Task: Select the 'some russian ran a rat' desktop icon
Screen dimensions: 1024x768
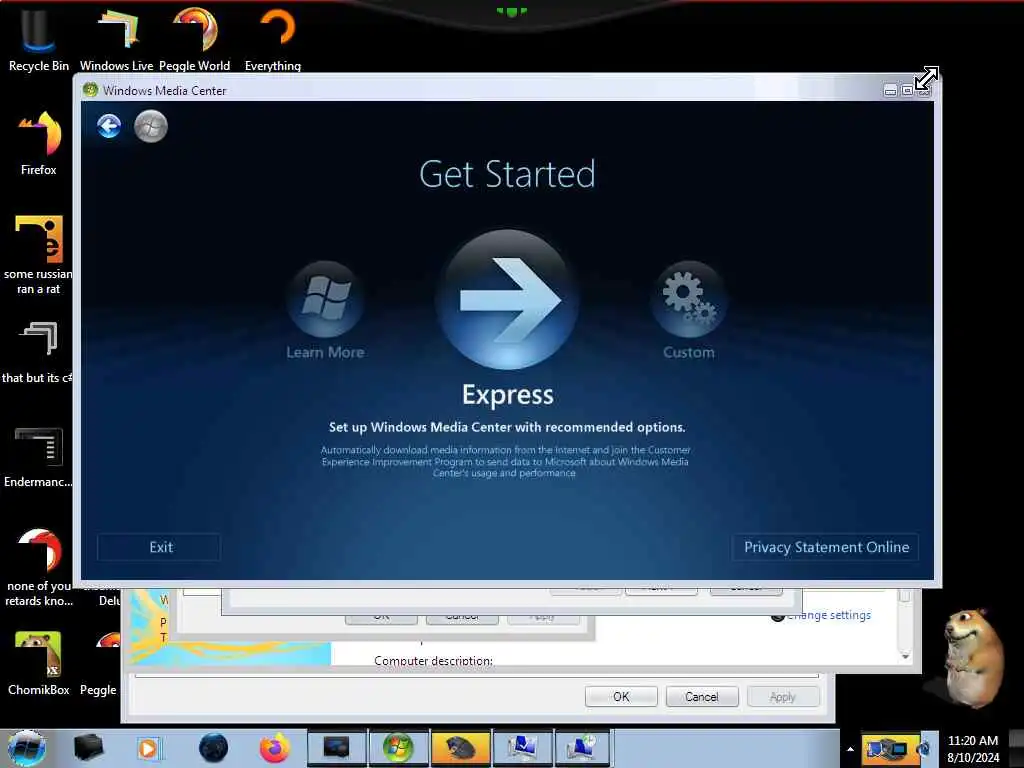Action: coord(39,254)
